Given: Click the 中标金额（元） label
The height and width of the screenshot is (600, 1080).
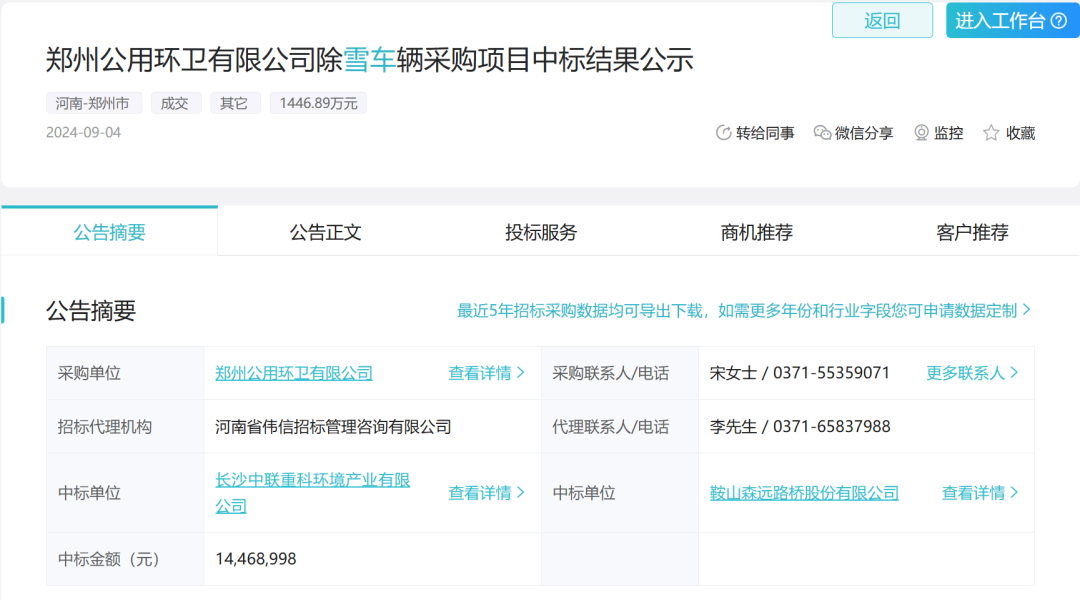Looking at the screenshot, I should [109, 559].
